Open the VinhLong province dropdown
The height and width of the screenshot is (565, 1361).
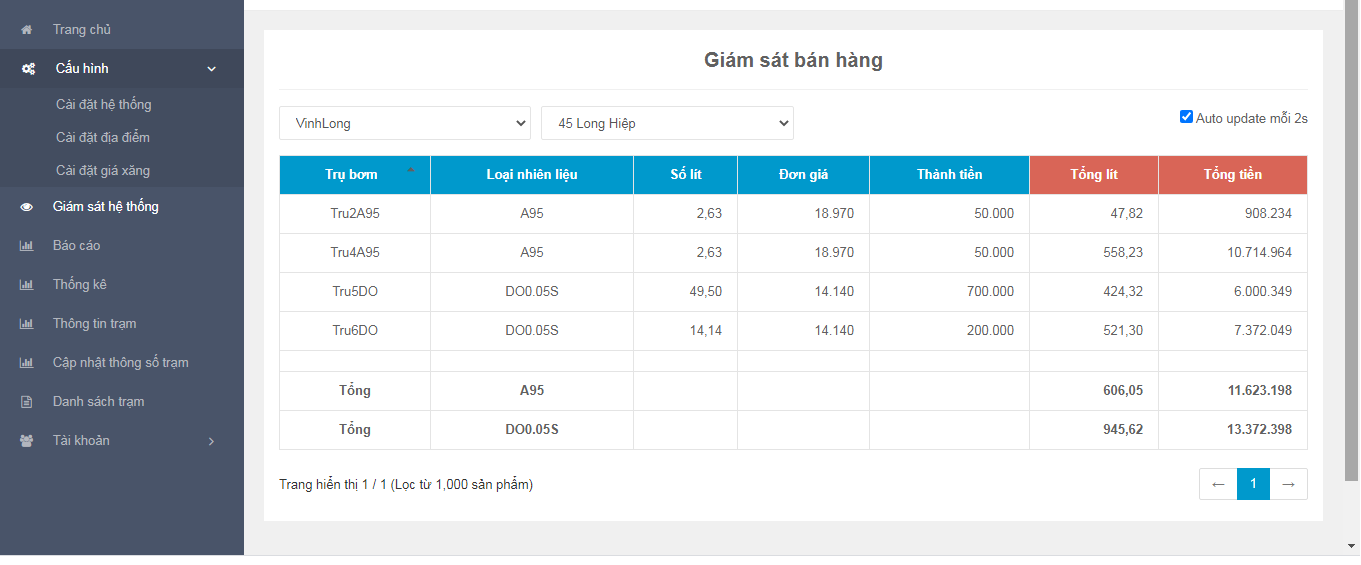404,123
